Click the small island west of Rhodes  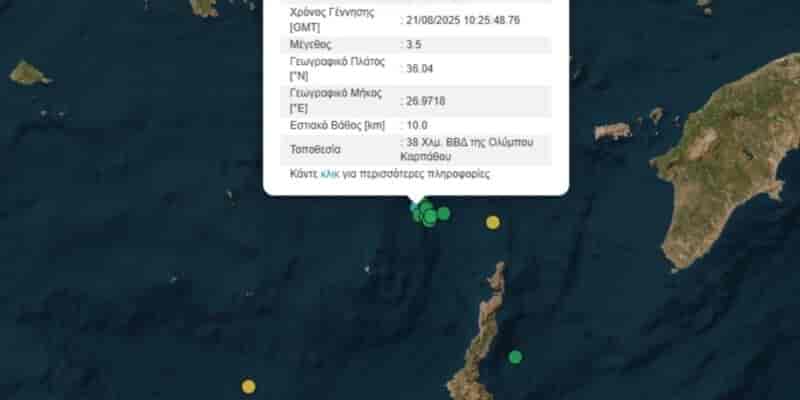[612, 131]
